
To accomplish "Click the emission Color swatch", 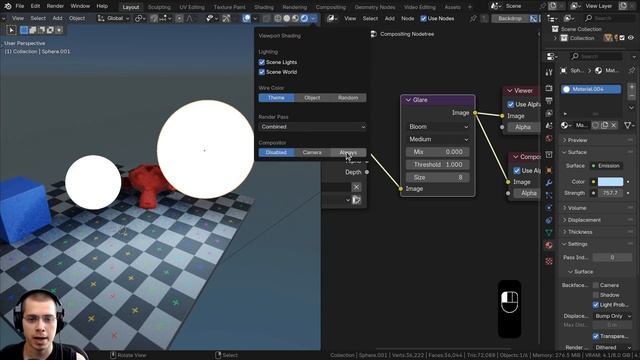I will (x=611, y=182).
